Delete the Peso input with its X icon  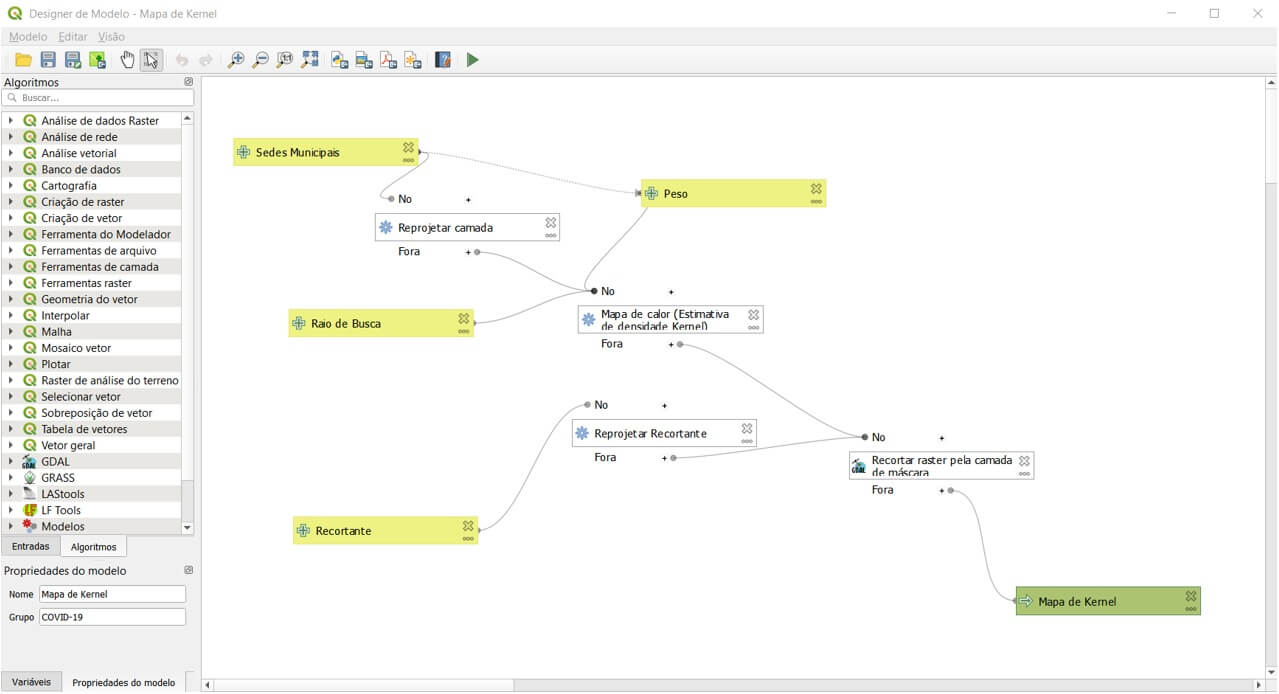coord(816,188)
